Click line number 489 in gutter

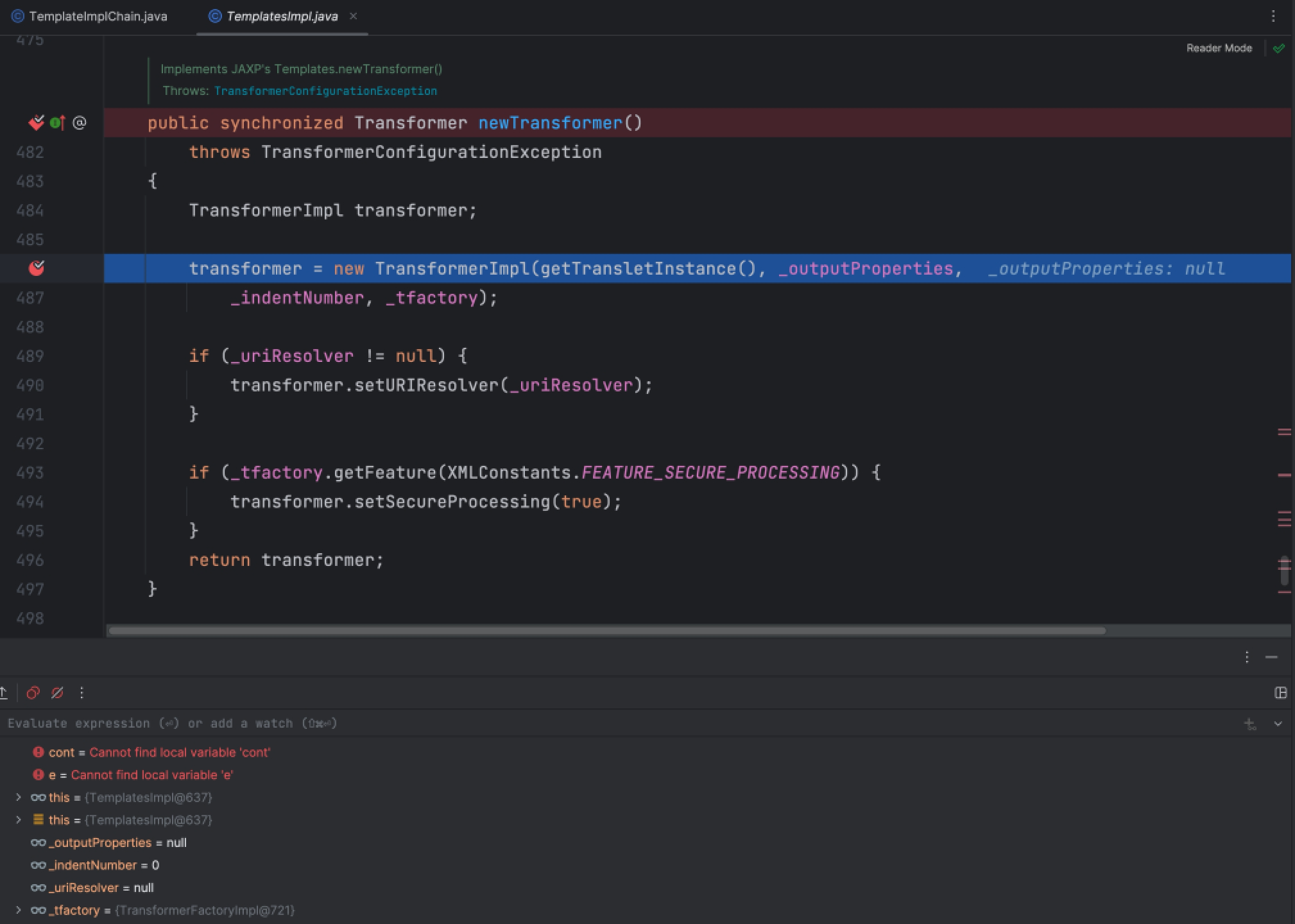click(30, 356)
